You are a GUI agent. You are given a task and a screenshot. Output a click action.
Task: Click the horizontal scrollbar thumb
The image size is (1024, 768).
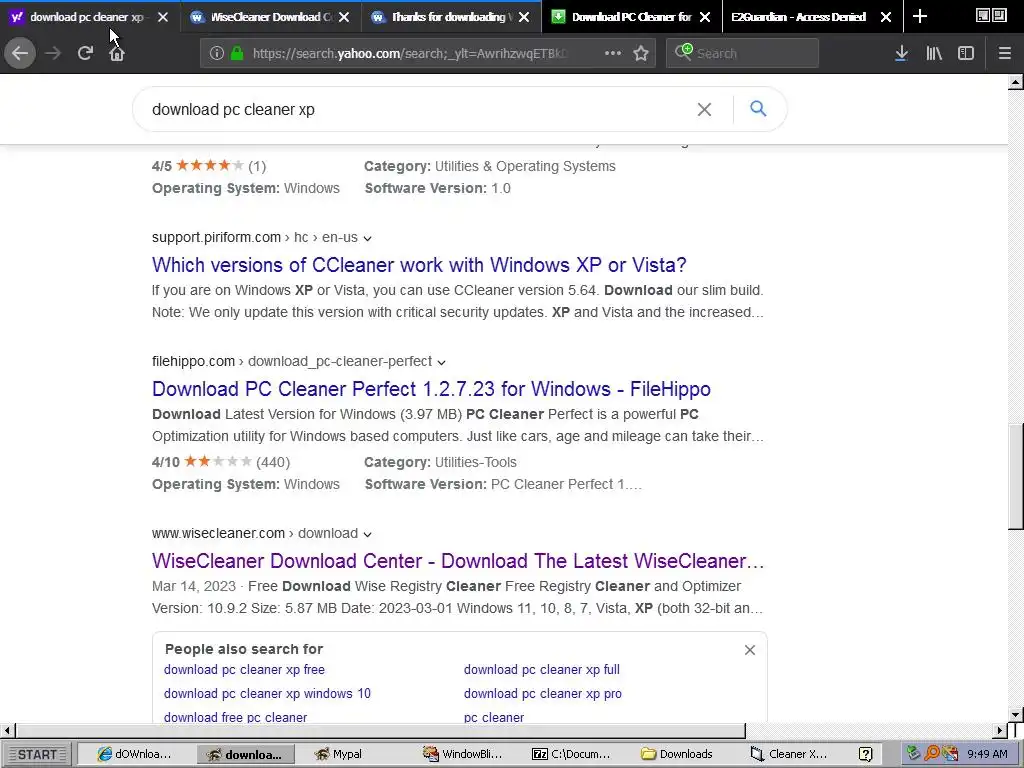tap(380, 730)
